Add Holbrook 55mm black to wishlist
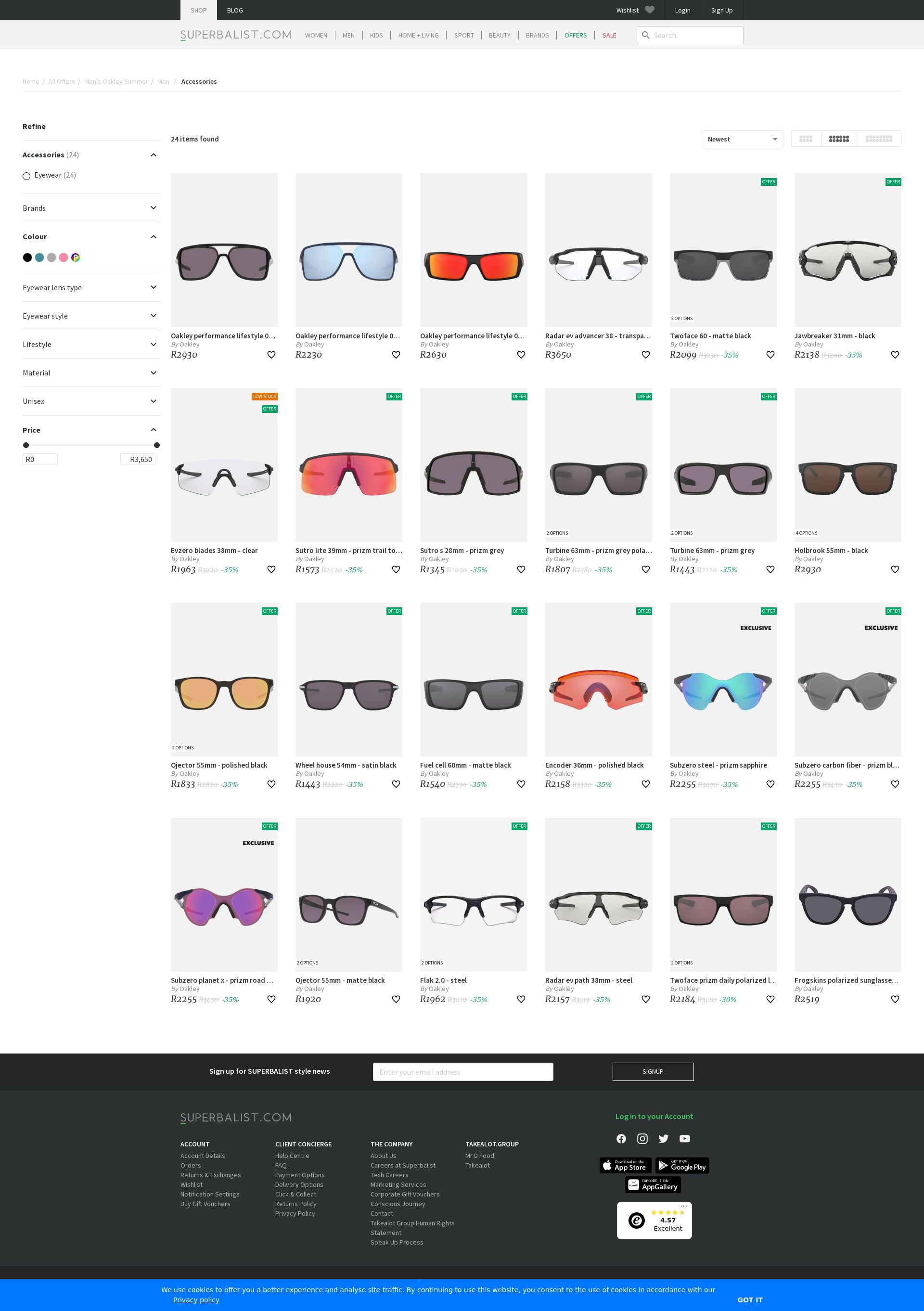The height and width of the screenshot is (1311, 924). 895,569
